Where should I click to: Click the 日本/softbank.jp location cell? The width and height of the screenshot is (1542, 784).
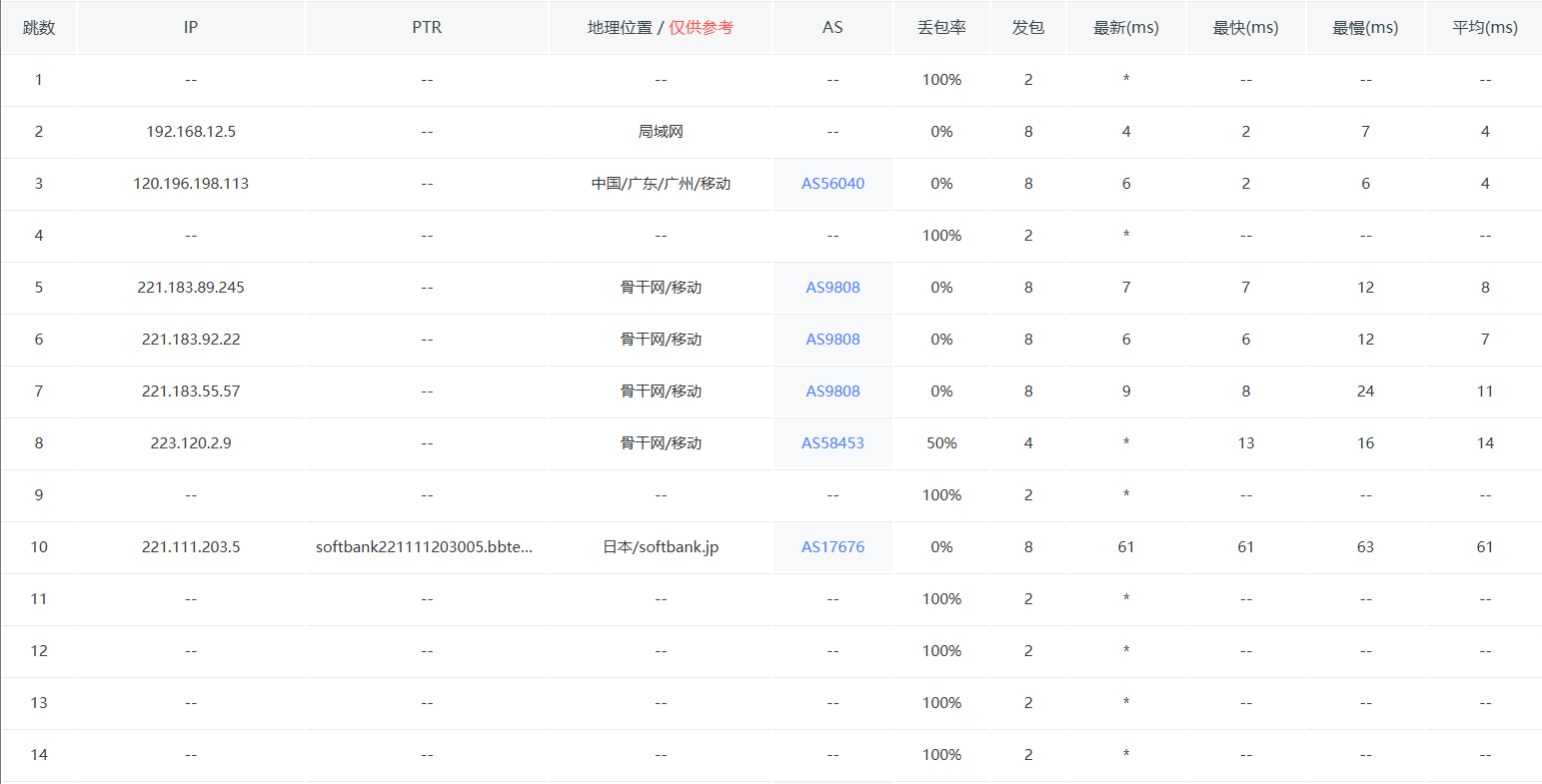661,547
